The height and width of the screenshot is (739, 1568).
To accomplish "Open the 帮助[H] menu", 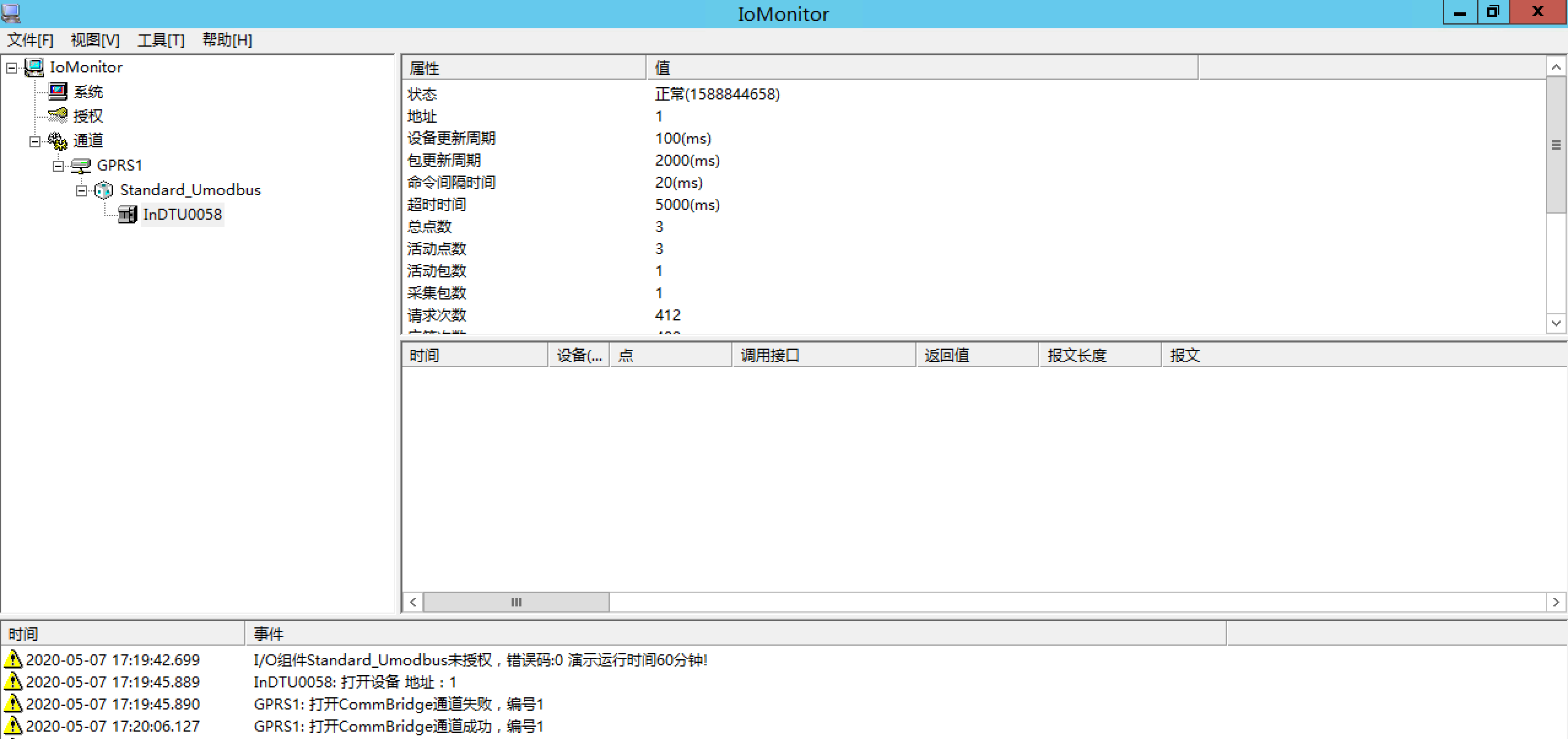I will point(227,41).
